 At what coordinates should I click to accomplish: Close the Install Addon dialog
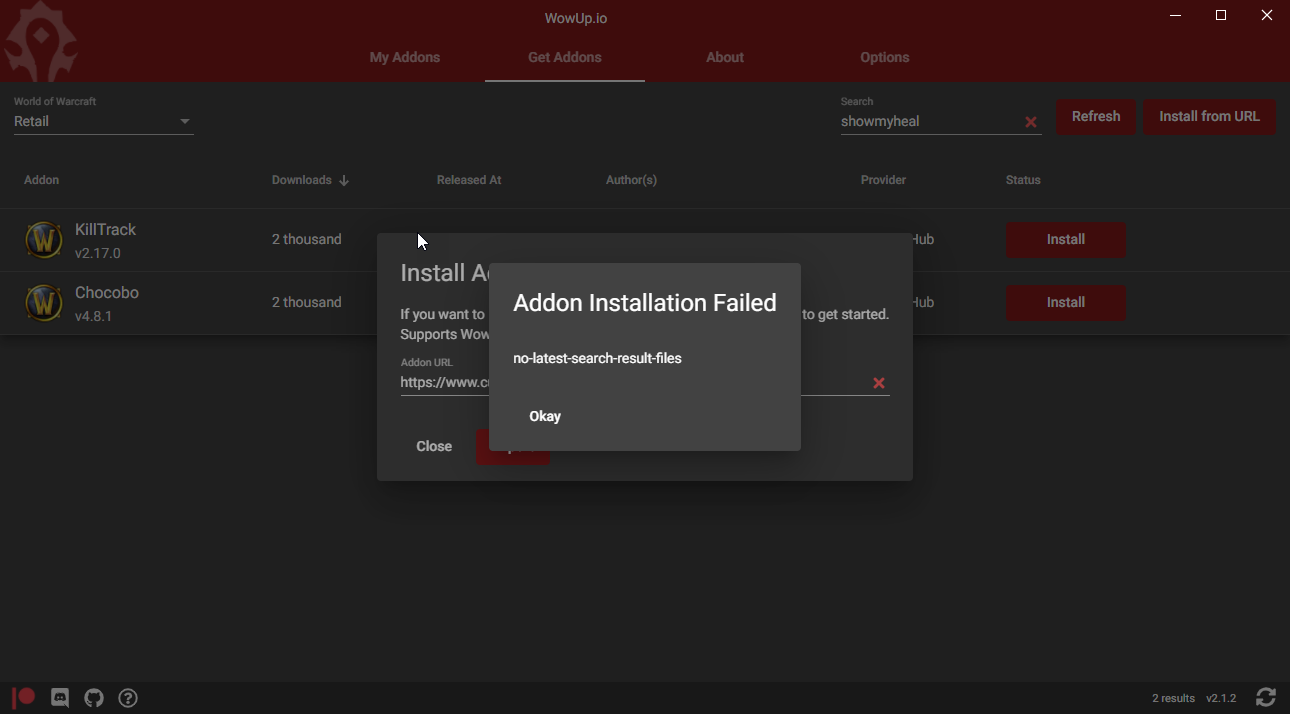(x=434, y=446)
